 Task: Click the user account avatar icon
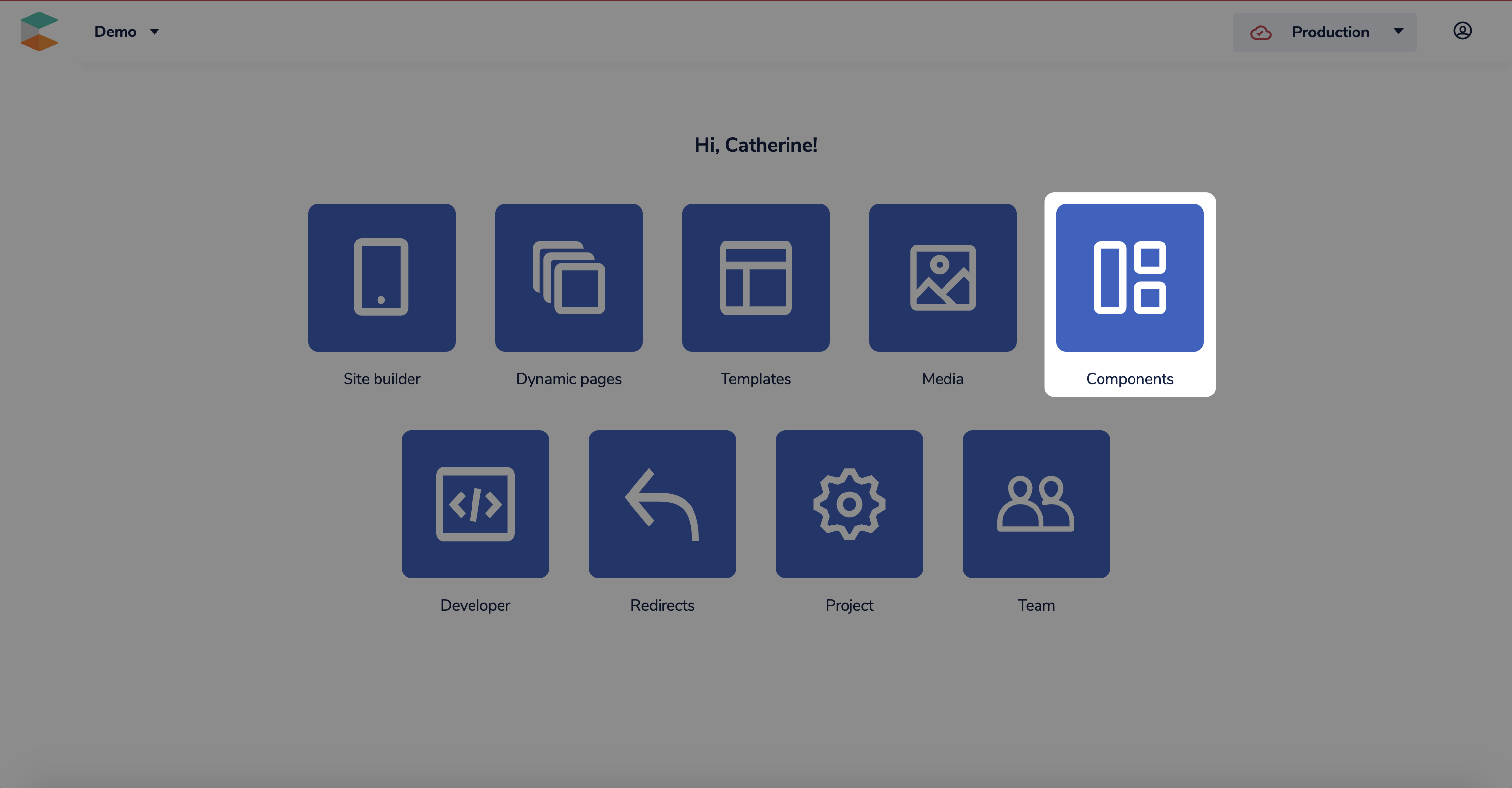(1462, 31)
